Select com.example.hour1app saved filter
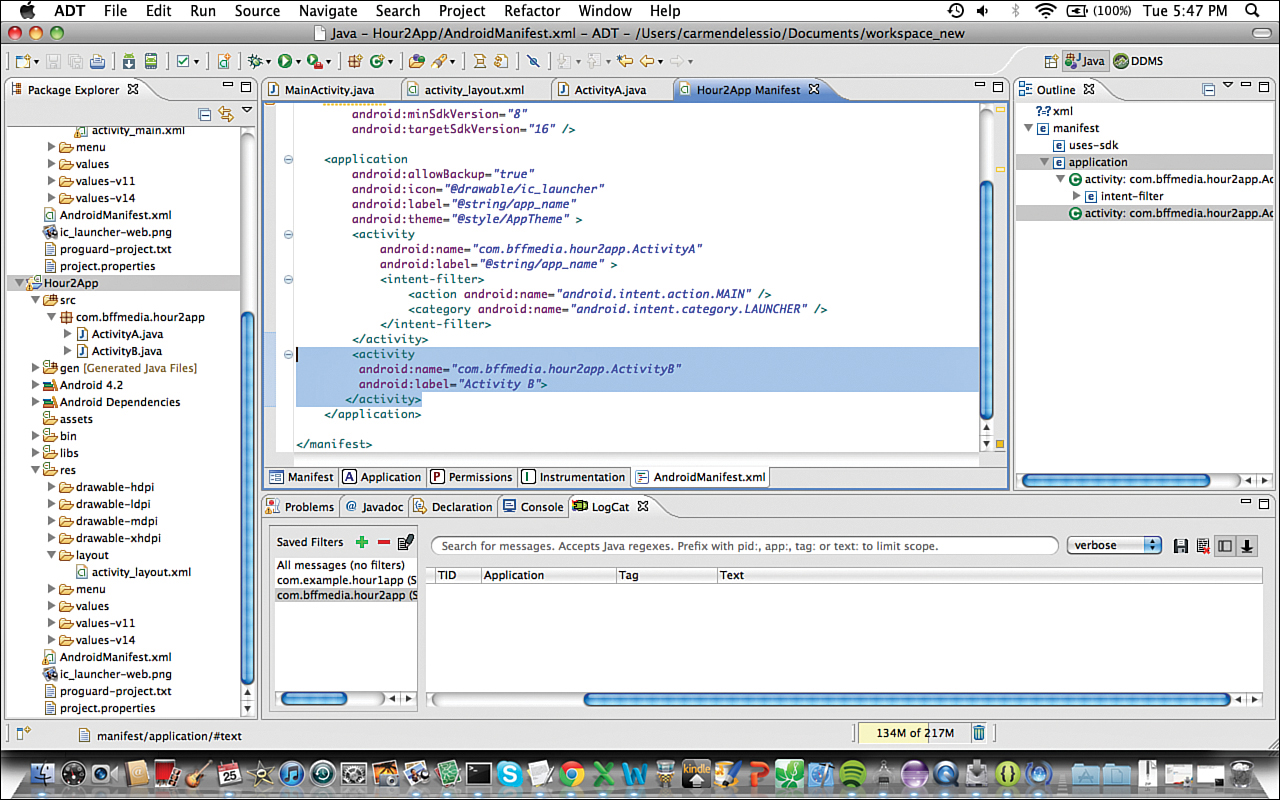1280x800 pixels. point(346,580)
